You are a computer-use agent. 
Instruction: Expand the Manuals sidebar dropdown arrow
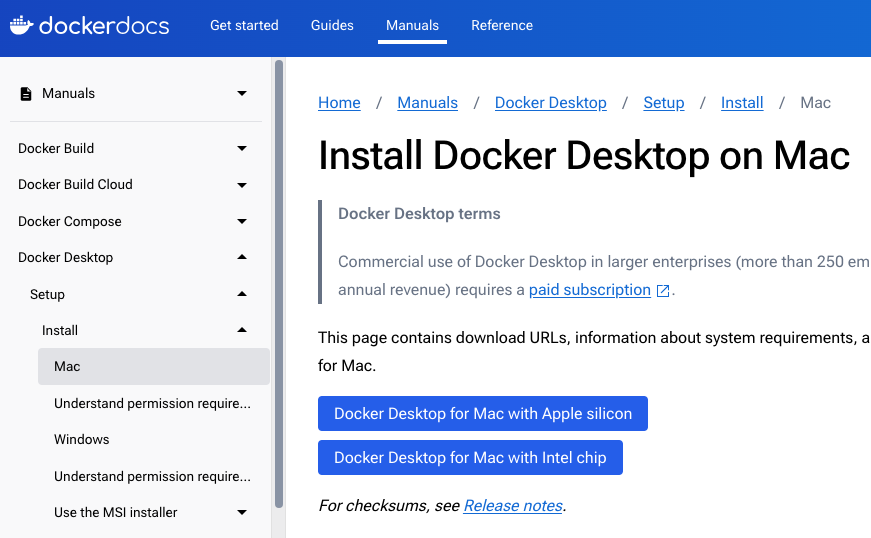242,93
